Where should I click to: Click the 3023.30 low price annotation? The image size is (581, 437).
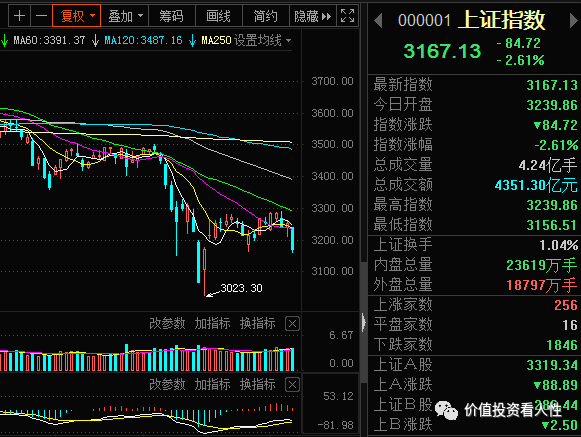(241, 288)
